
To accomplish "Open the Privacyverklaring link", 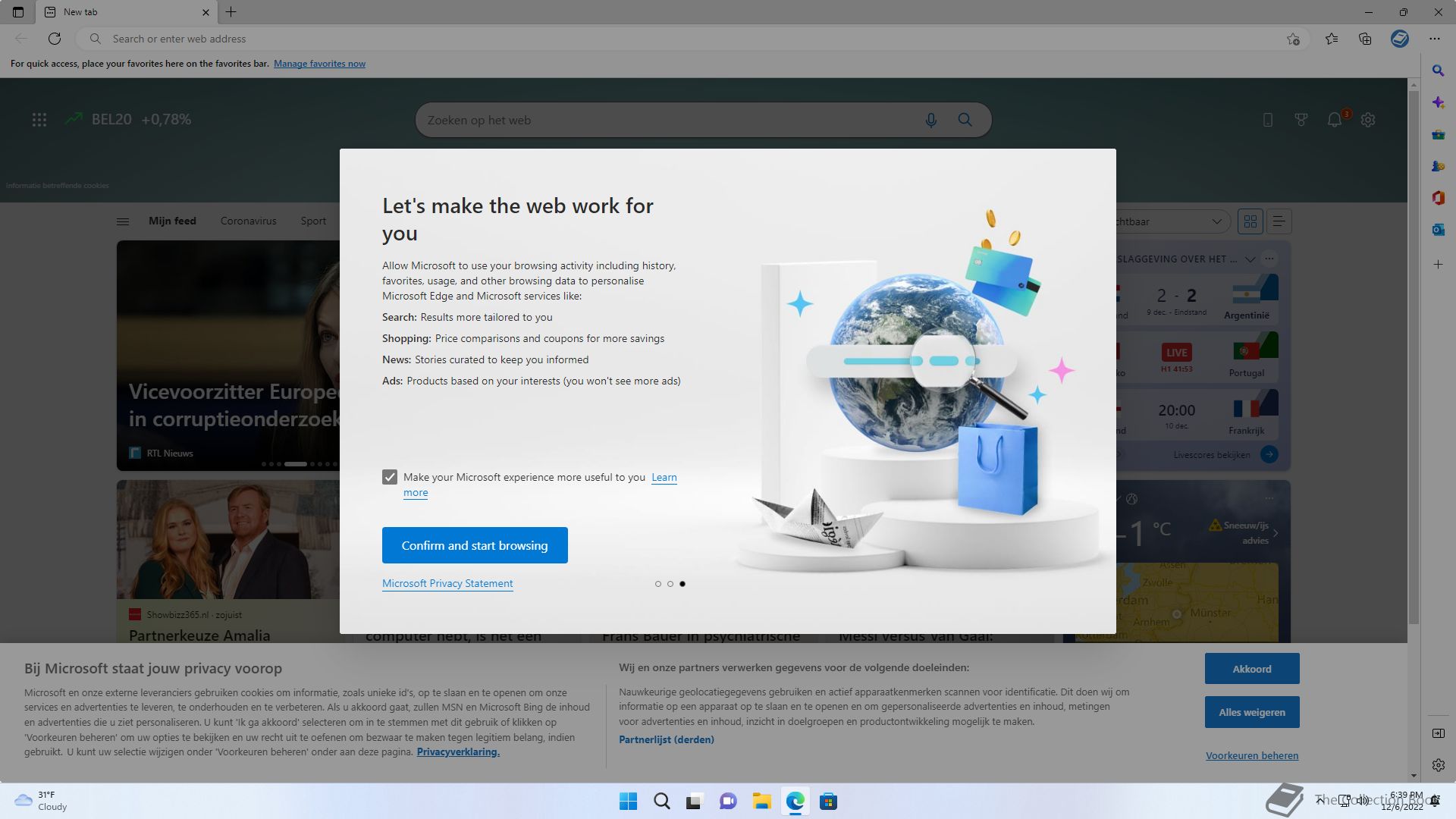I will pyautogui.click(x=458, y=752).
